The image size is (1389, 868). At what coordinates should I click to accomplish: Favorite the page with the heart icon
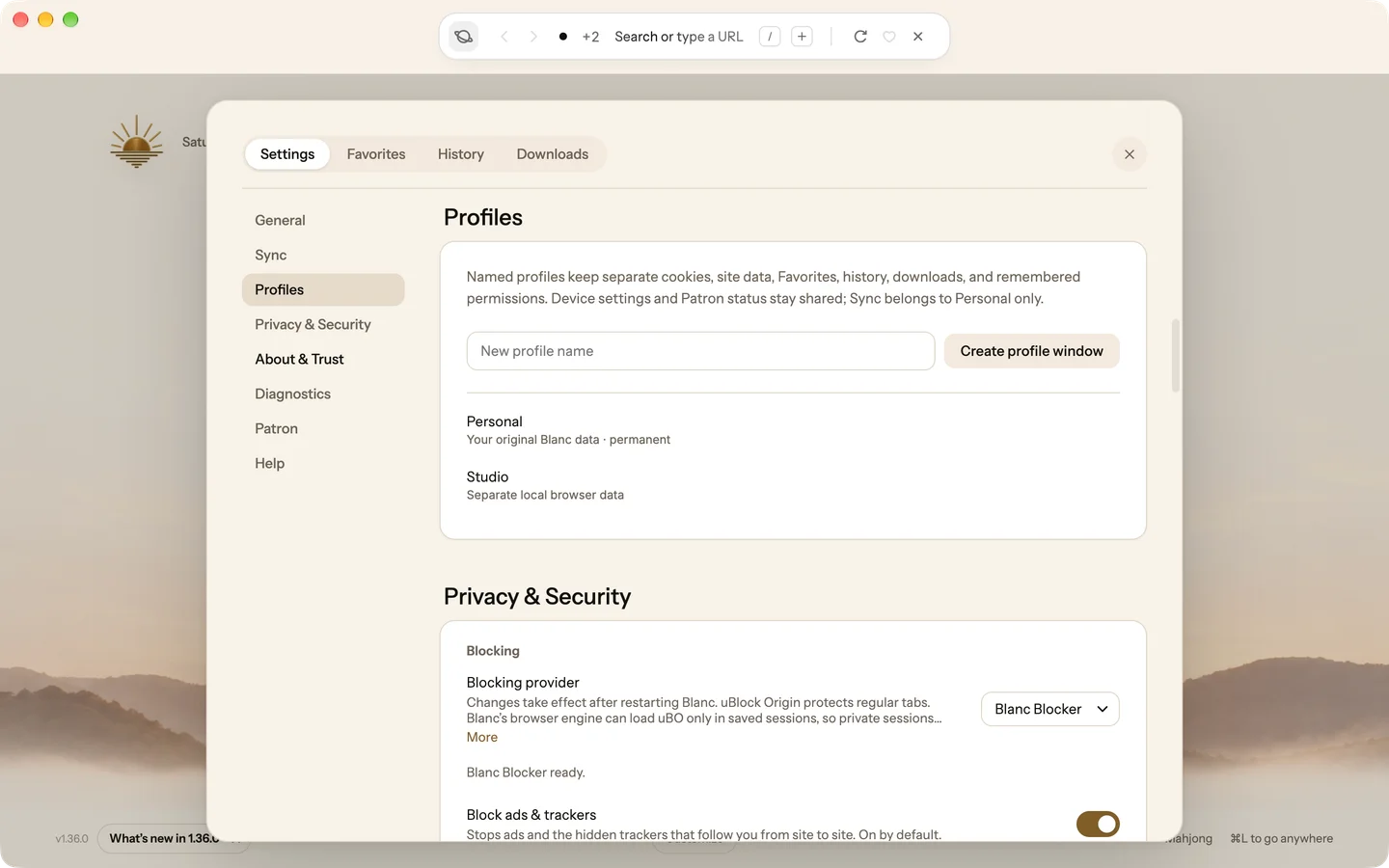coord(889,37)
